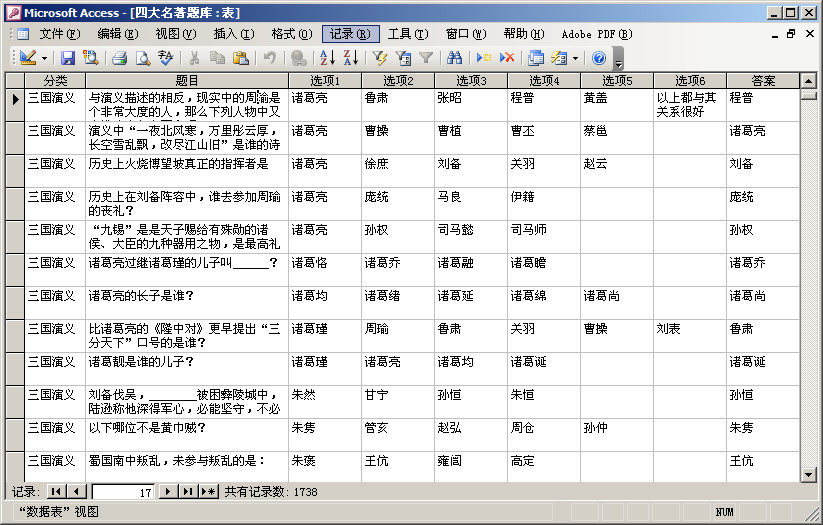Open the 文件(F) menu
823x525 pixels.
point(60,34)
